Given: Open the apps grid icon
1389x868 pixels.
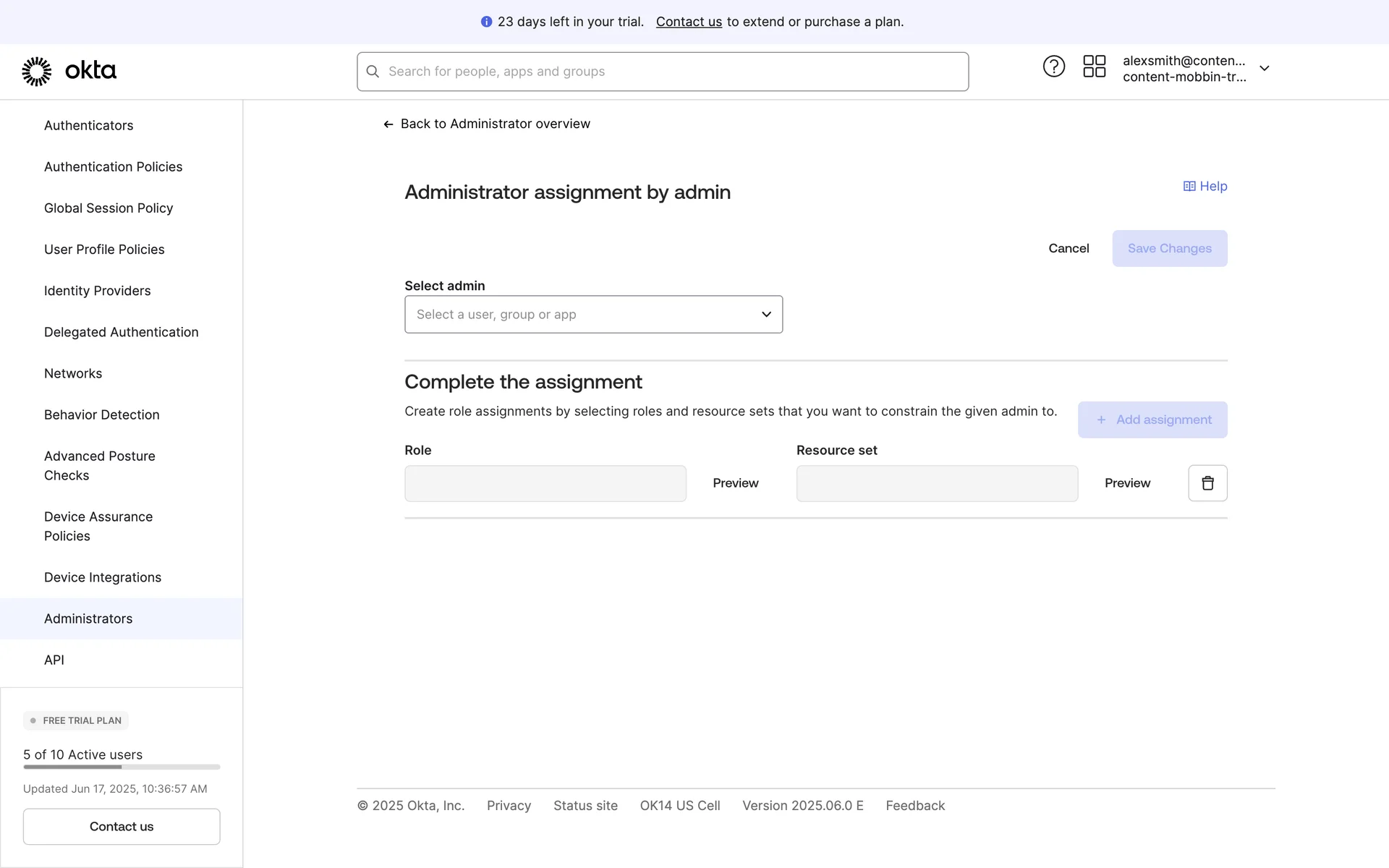Looking at the screenshot, I should point(1094,67).
